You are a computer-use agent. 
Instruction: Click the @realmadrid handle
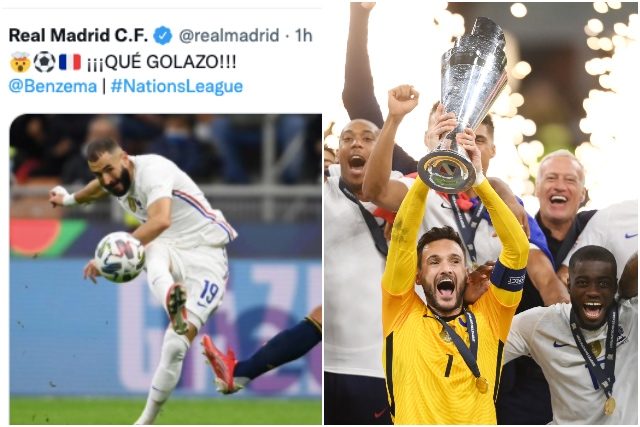(x=229, y=36)
